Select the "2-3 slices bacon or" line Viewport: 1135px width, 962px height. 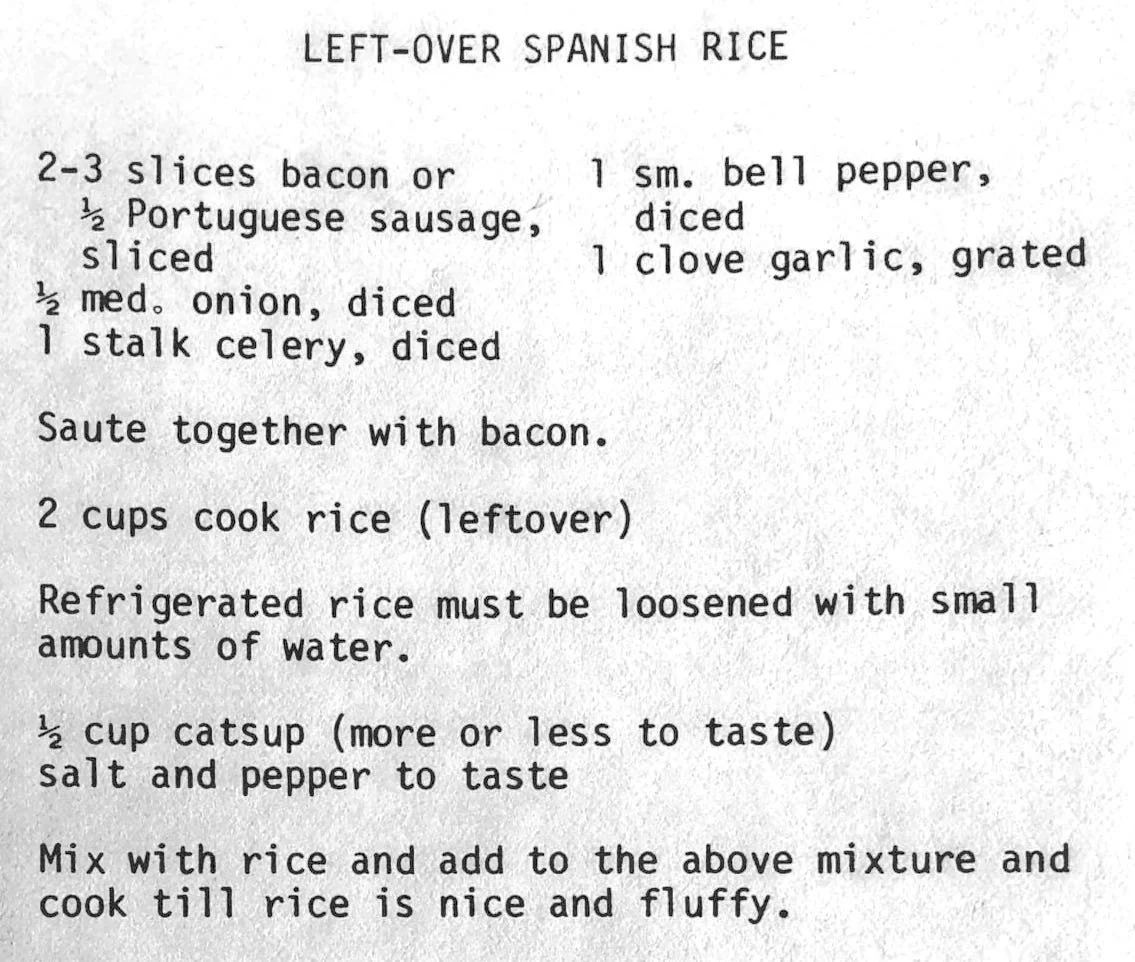click(246, 174)
